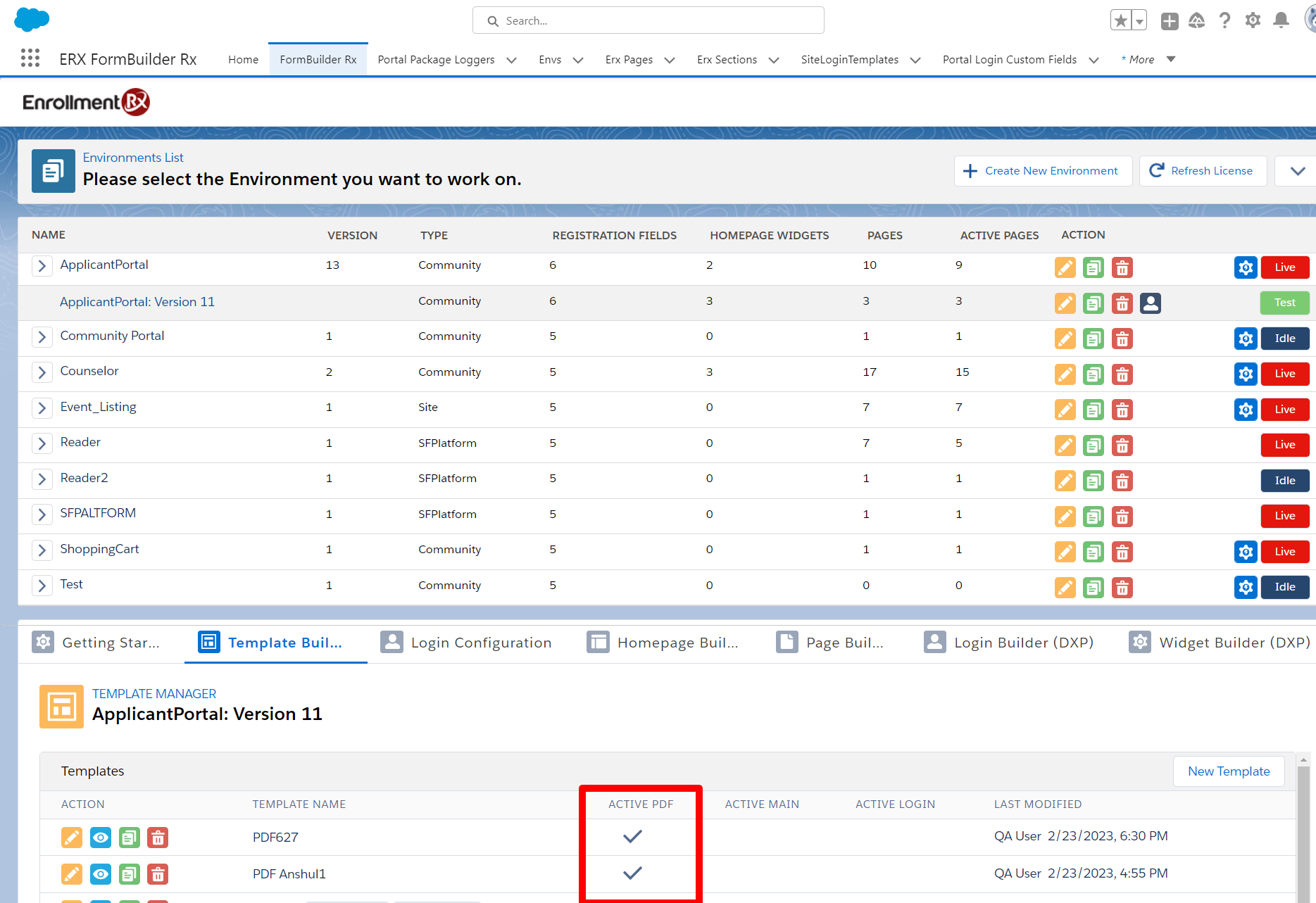Open the Erx Pages tab dropdown
Image resolution: width=1316 pixels, height=903 pixels.
pyautogui.click(x=670, y=61)
